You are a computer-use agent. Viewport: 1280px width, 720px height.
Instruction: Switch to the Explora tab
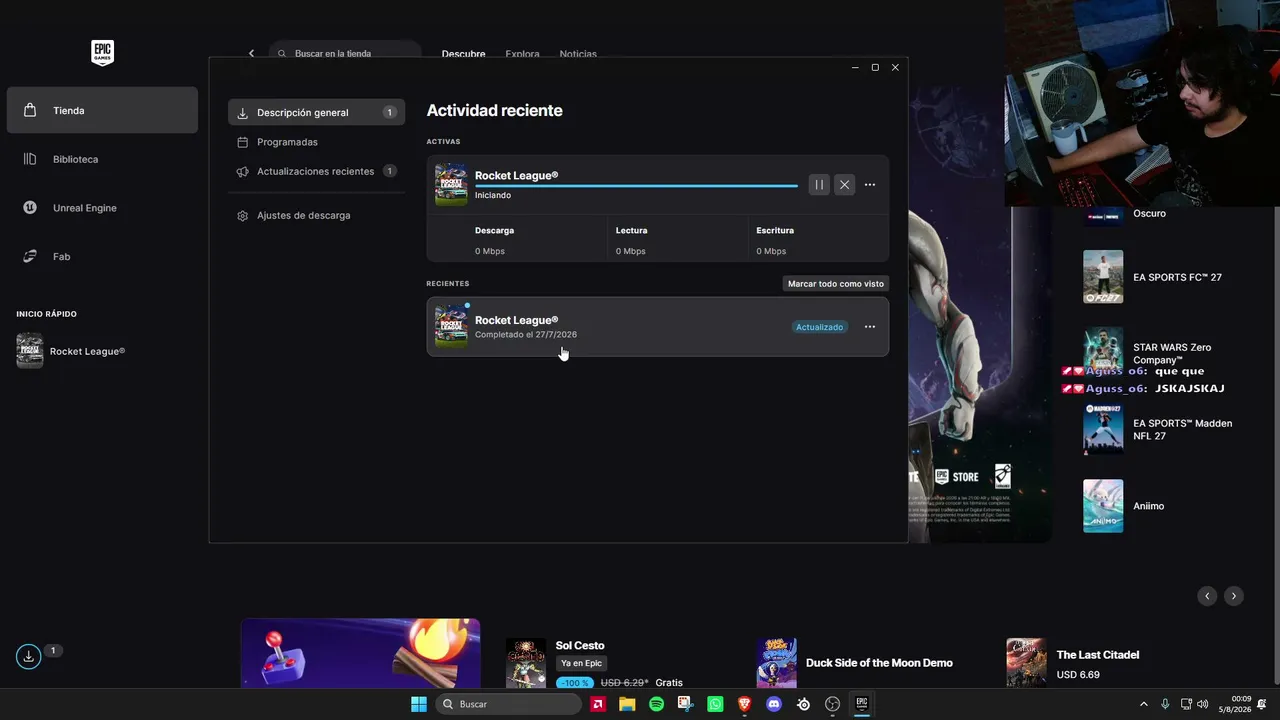[x=522, y=54]
